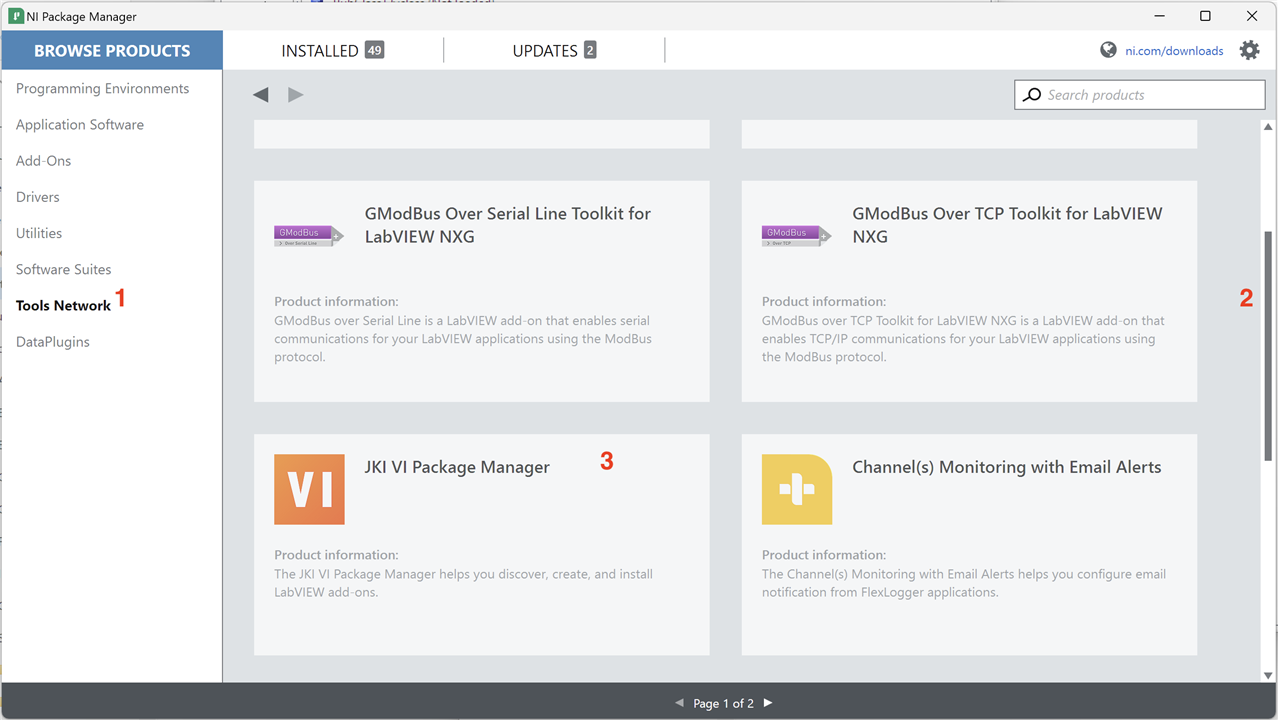Click JKI VI Package Manager description text
Image resolution: width=1278 pixels, height=720 pixels.
click(x=463, y=583)
